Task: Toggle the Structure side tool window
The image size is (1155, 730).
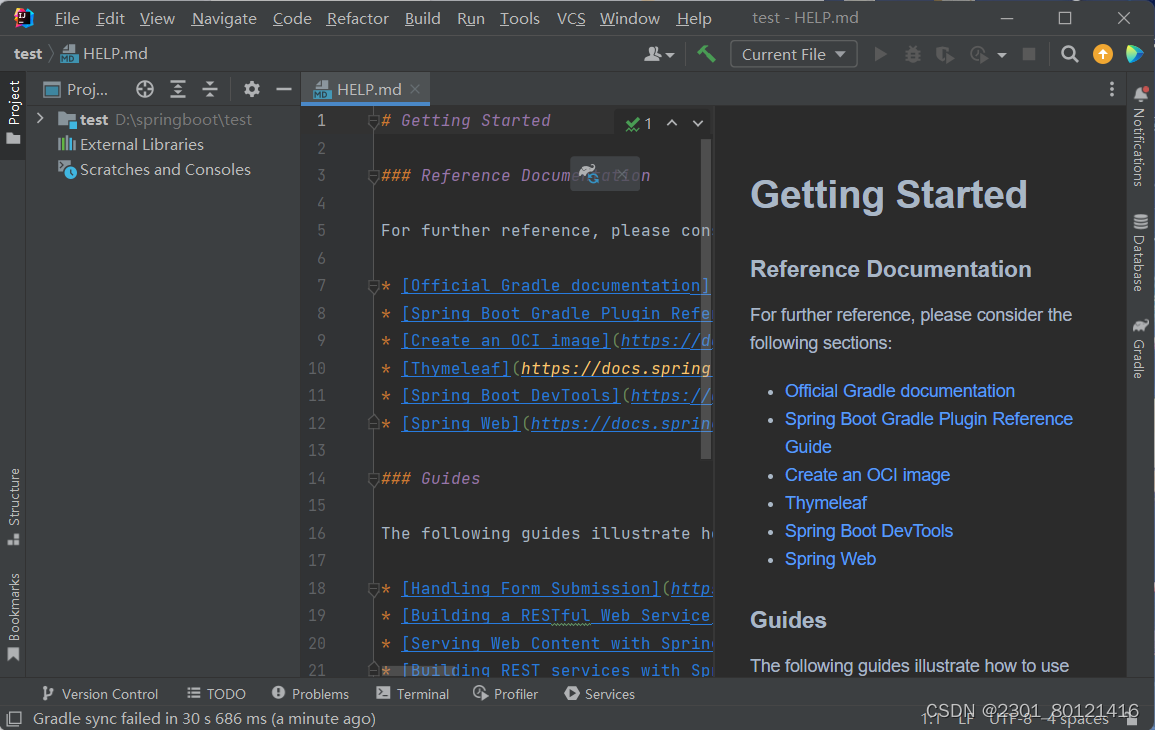Action: [x=13, y=507]
